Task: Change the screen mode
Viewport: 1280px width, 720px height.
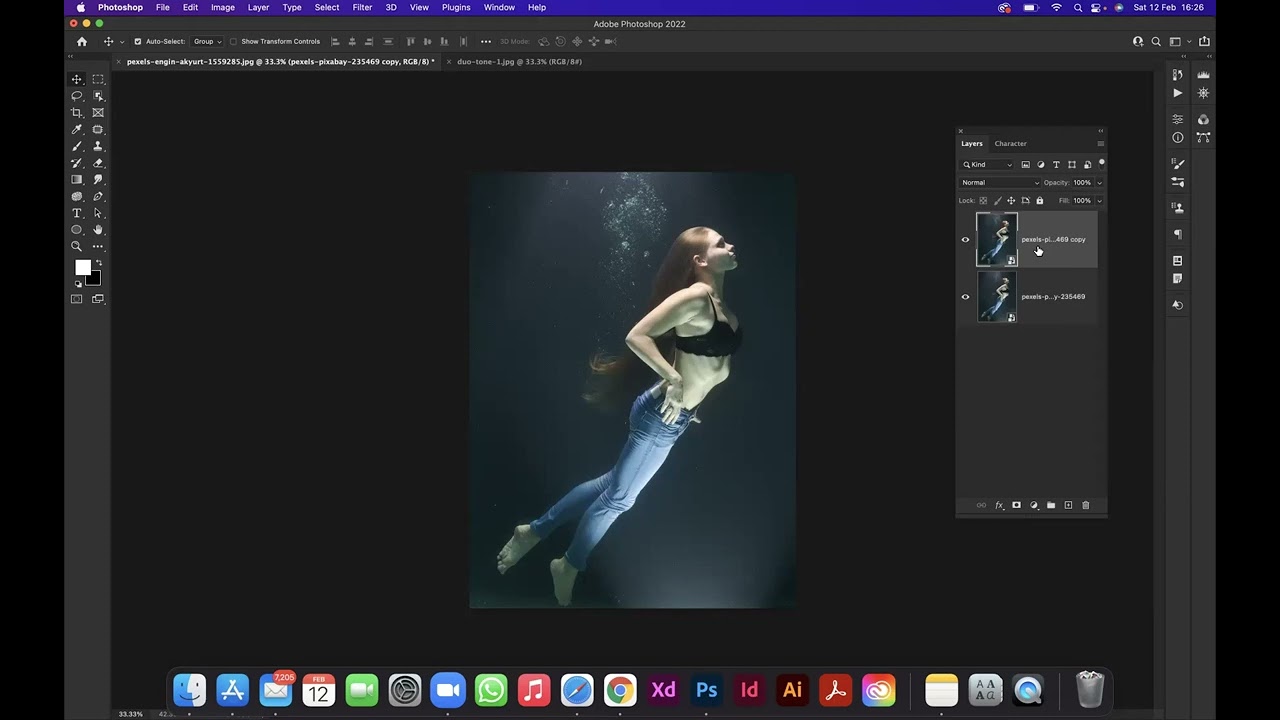Action: coord(98,299)
